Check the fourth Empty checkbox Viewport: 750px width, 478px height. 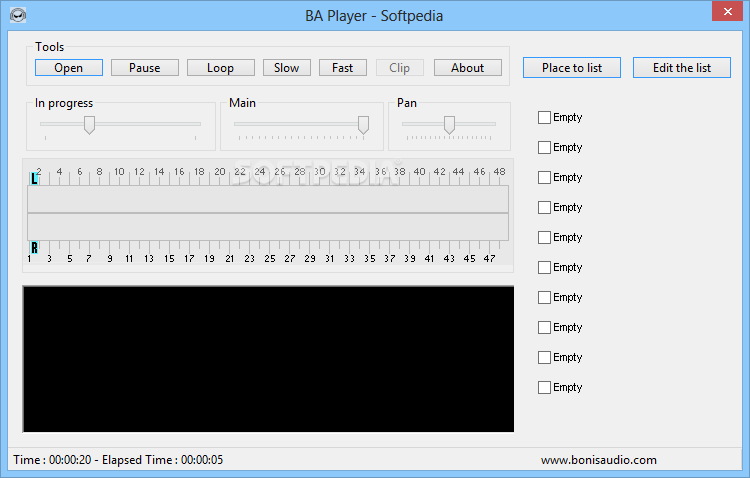point(544,207)
